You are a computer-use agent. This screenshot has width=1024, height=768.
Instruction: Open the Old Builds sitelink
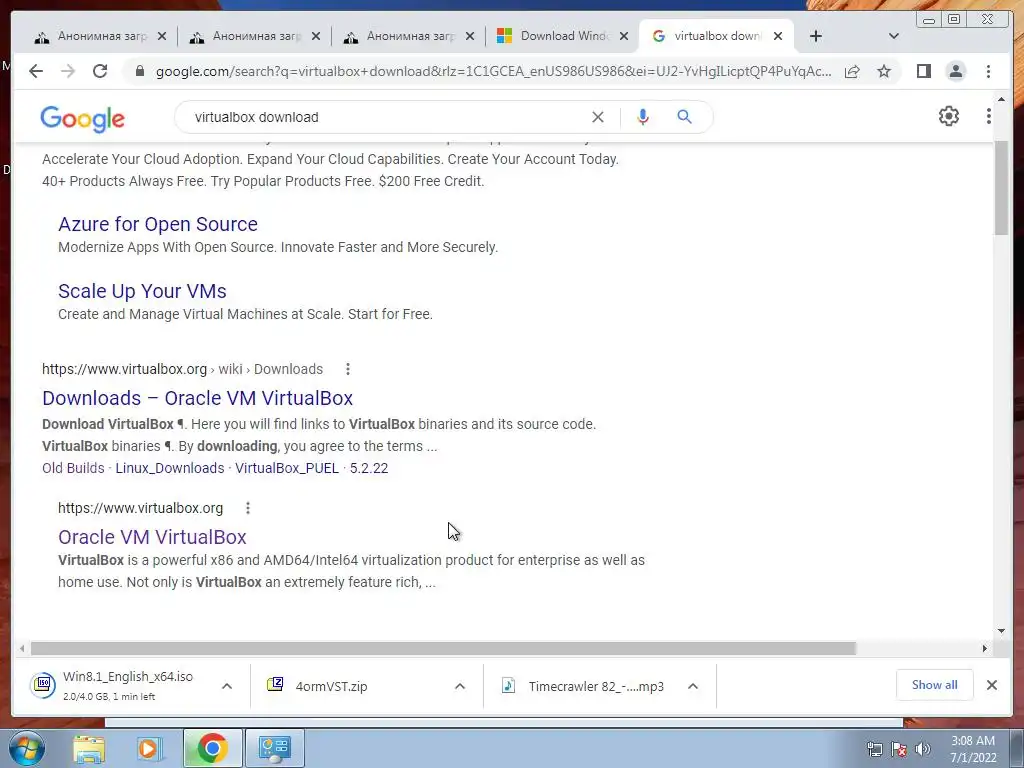73,468
